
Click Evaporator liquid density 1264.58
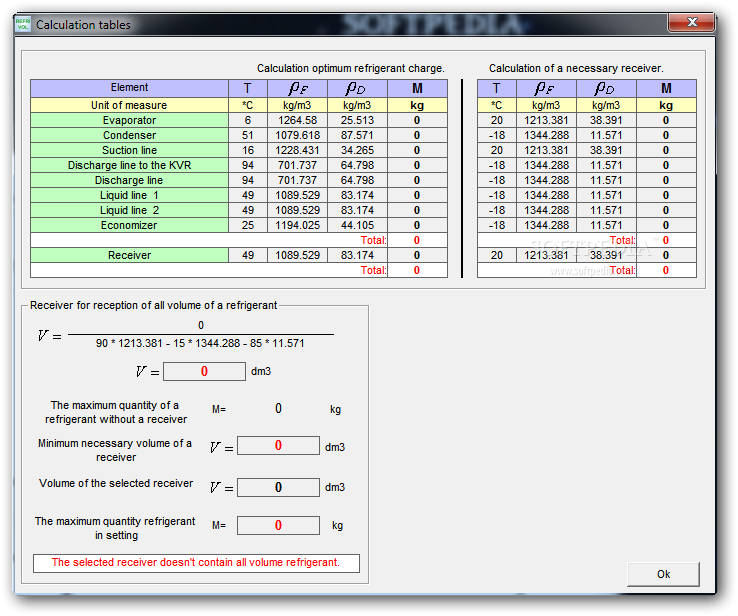pyautogui.click(x=297, y=120)
